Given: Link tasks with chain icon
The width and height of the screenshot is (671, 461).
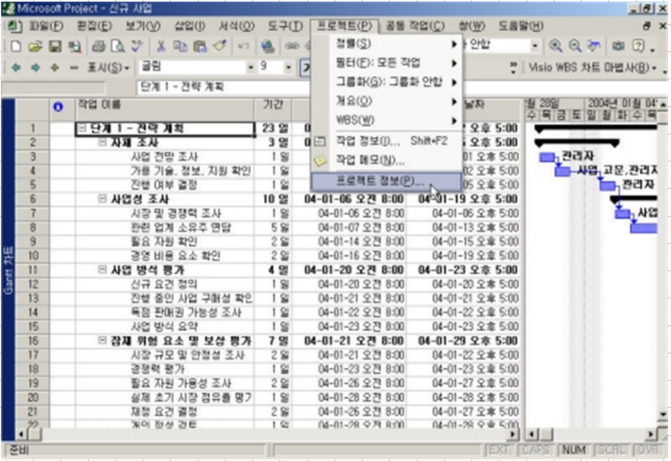Looking at the screenshot, I should pos(292,46).
